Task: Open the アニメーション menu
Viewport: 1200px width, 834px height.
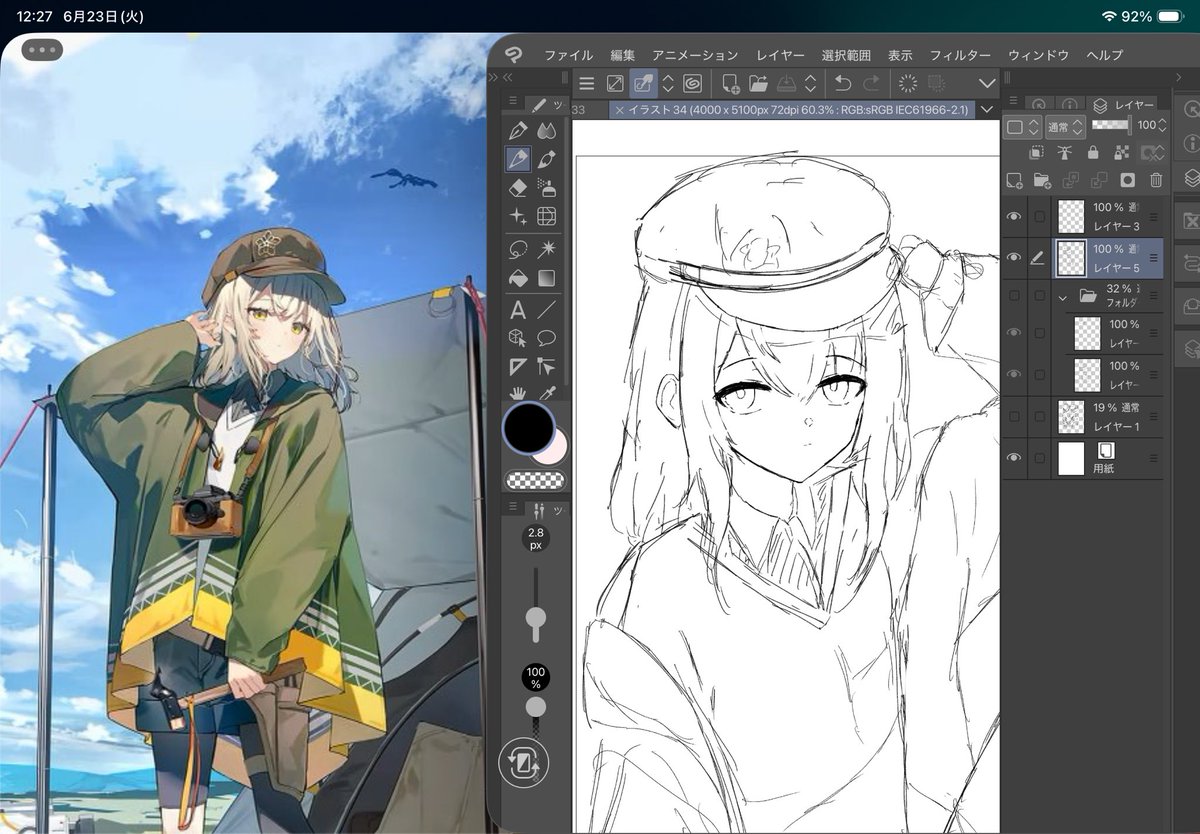Action: click(x=695, y=55)
